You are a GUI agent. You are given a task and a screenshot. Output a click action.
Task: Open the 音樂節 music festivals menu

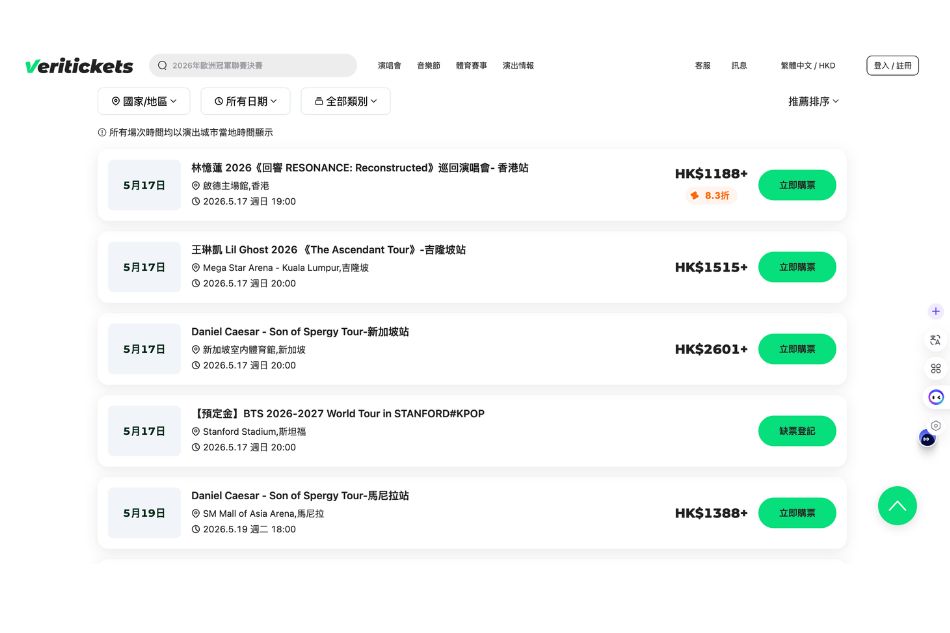coord(428,65)
